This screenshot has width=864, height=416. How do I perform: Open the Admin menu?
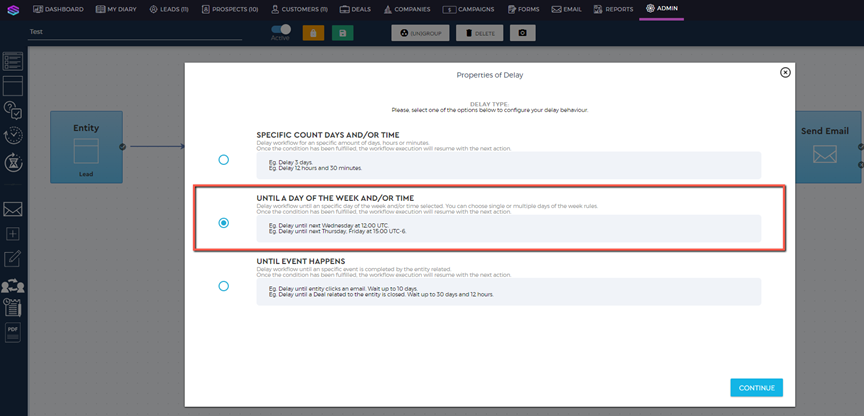pyautogui.click(x=662, y=9)
